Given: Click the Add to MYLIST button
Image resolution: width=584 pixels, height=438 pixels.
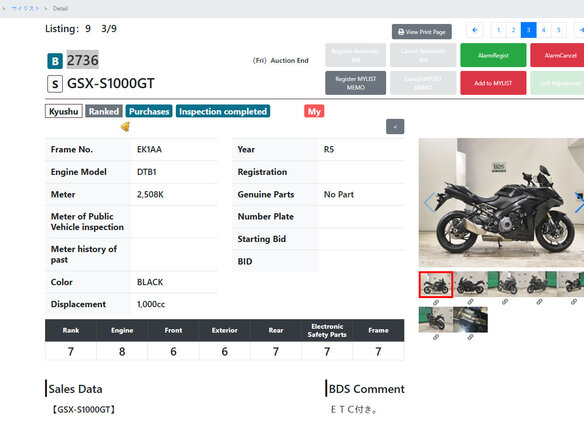Looking at the screenshot, I should click(x=493, y=83).
